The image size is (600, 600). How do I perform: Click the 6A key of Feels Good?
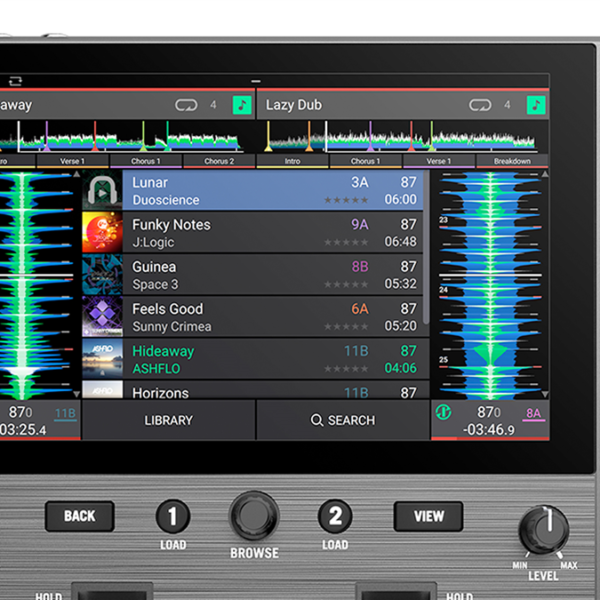[x=360, y=309]
